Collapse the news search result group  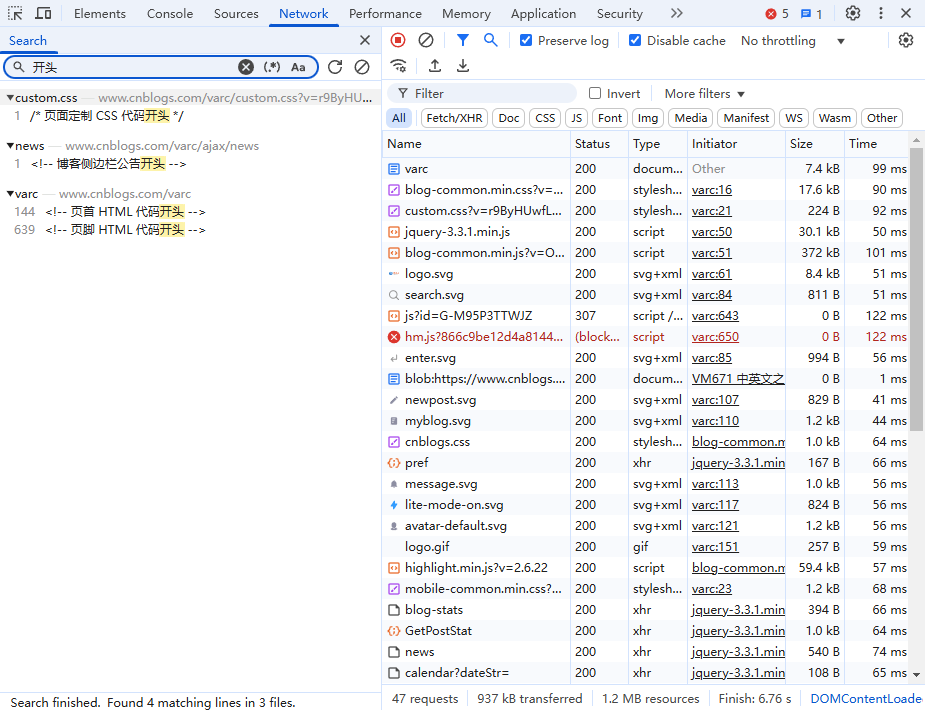[10, 145]
